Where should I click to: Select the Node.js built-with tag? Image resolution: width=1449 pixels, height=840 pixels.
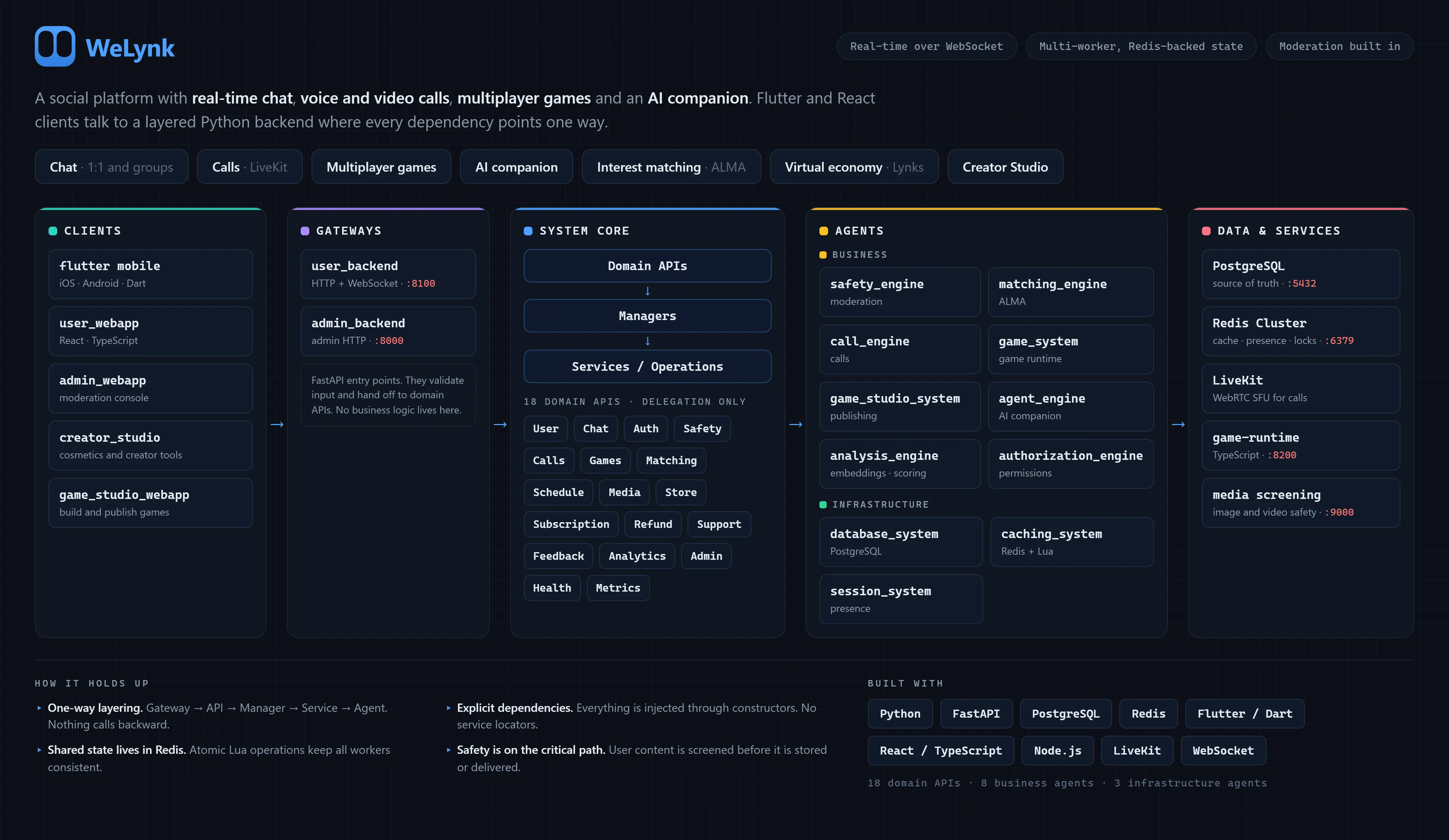(1057, 750)
